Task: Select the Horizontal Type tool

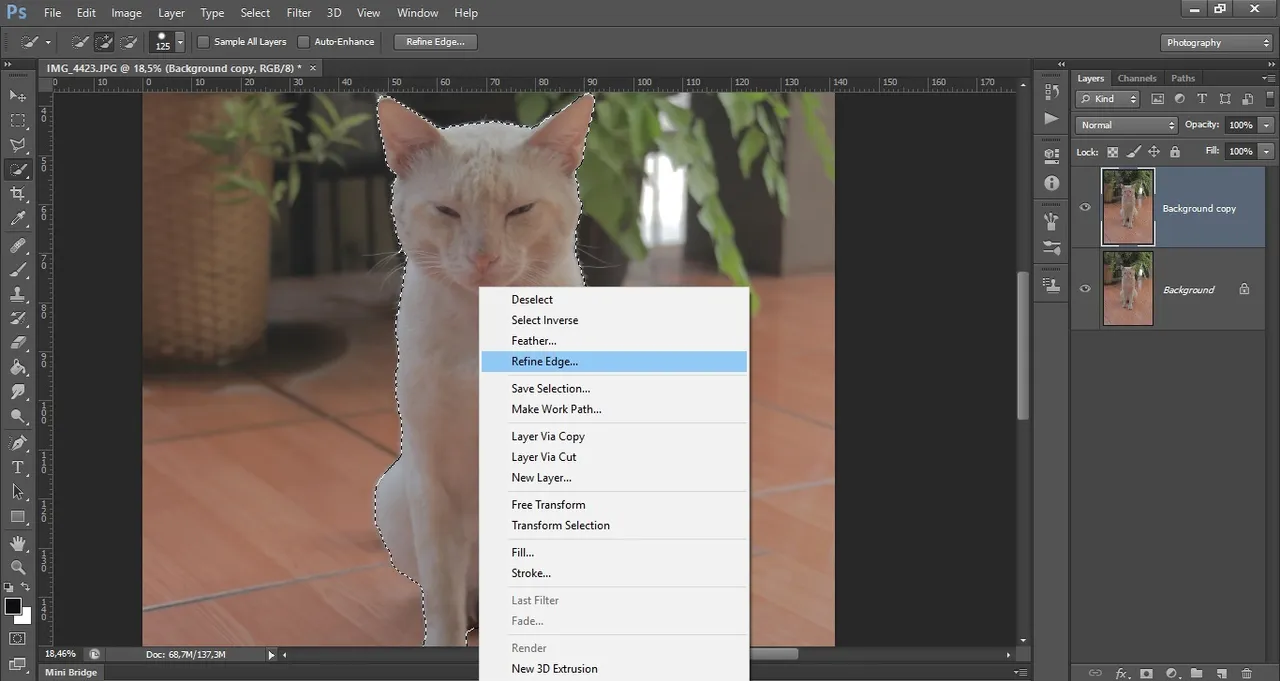Action: coord(18,468)
